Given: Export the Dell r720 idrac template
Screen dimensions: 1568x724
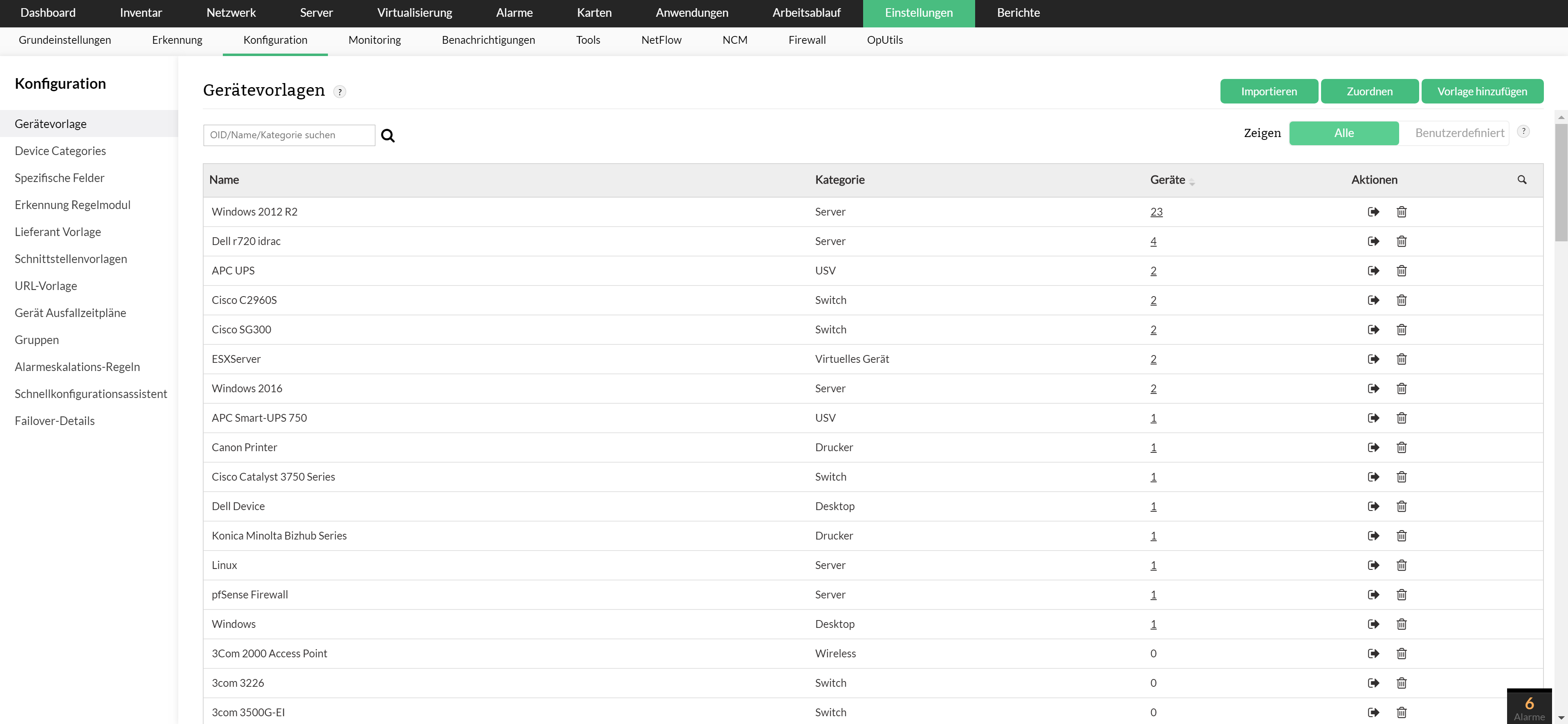Looking at the screenshot, I should pos(1373,241).
